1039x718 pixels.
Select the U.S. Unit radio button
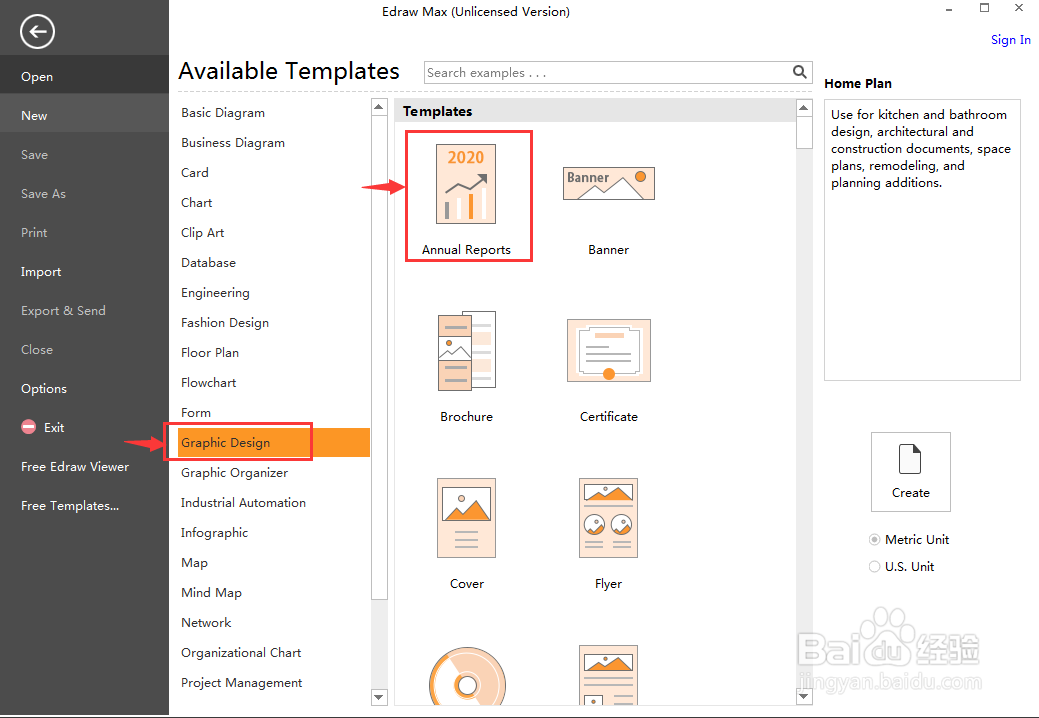pos(875,566)
